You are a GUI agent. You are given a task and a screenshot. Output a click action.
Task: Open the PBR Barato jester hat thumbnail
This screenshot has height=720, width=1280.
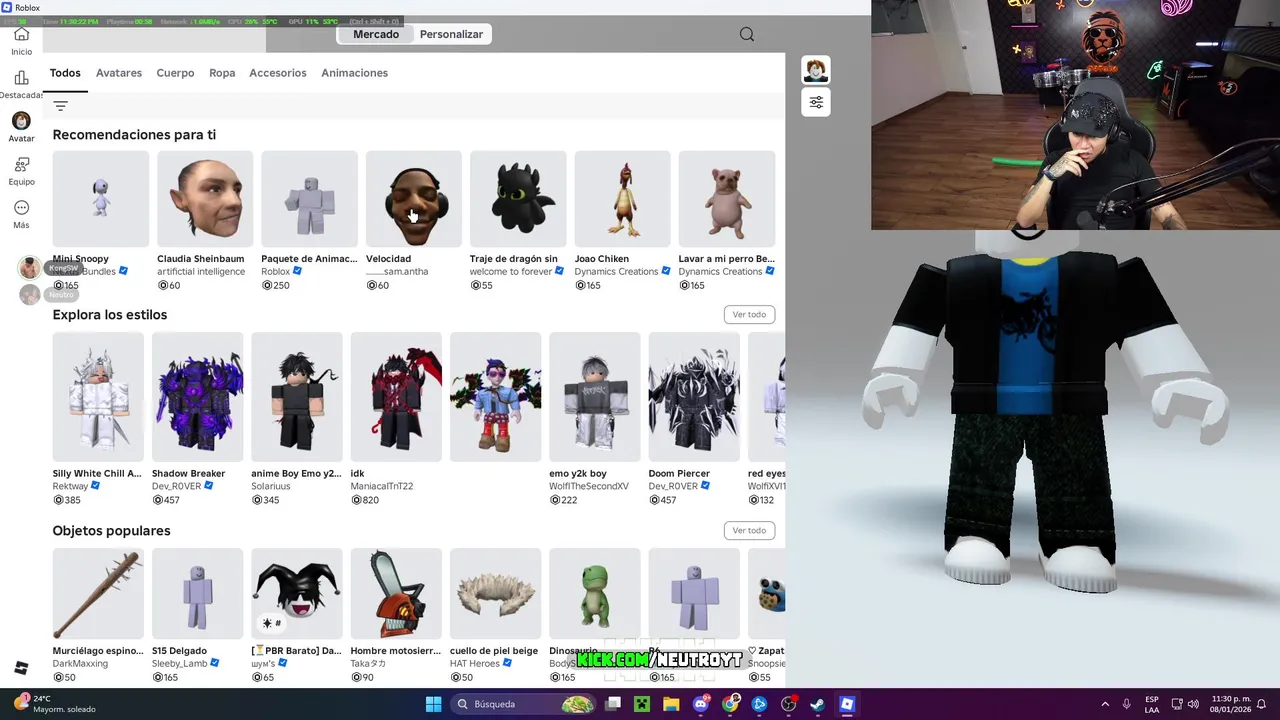click(x=297, y=594)
